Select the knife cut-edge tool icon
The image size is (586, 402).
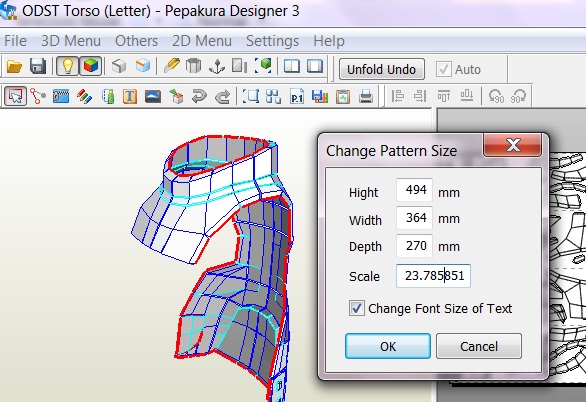point(172,66)
